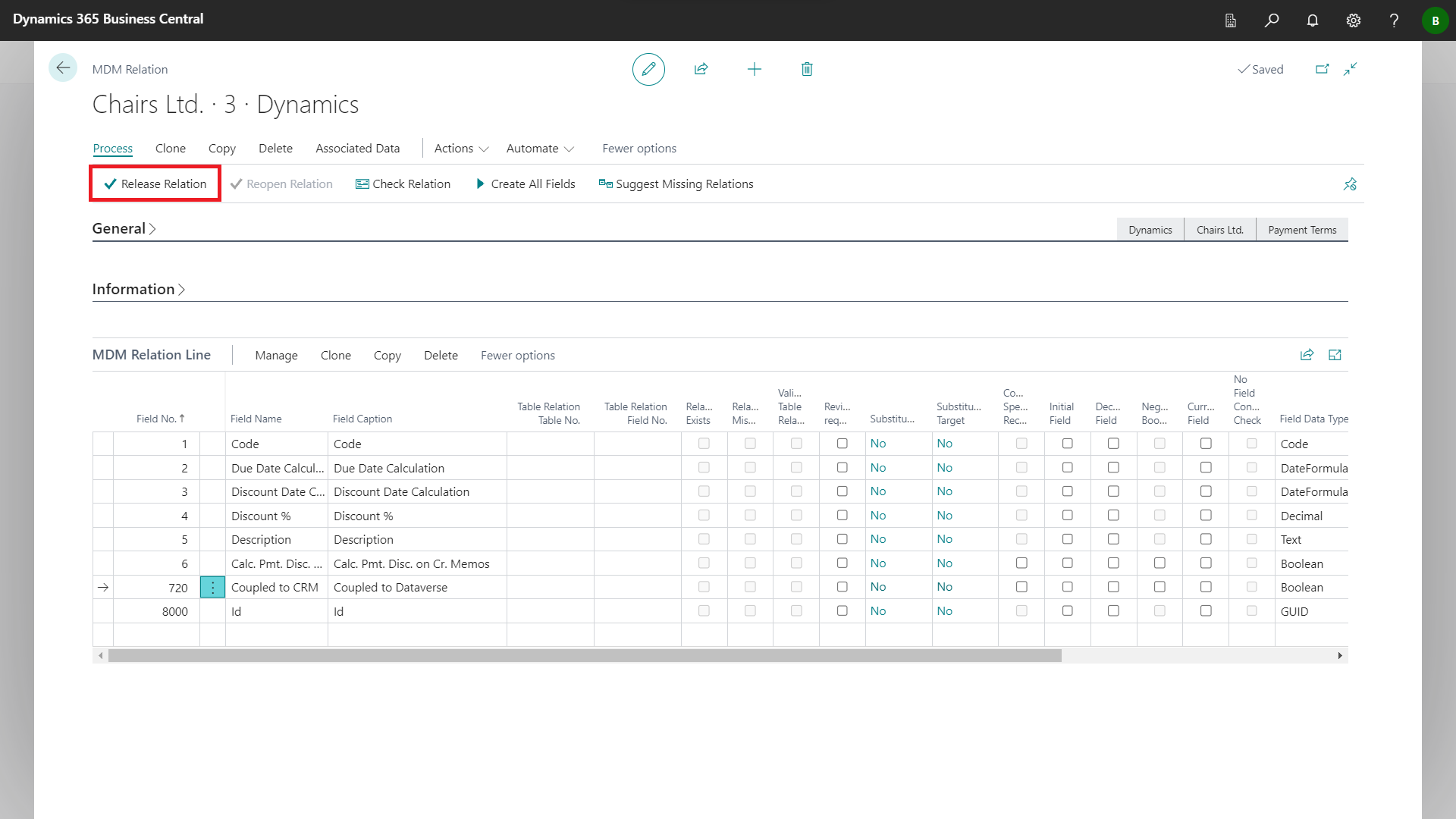Toggle Review required checkbox for Code row
The height and width of the screenshot is (819, 1456).
coord(842,444)
